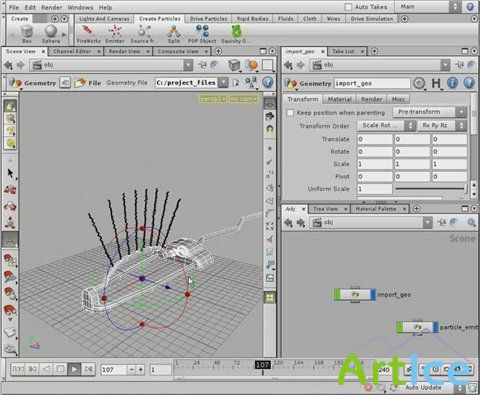Image resolution: width=480 pixels, height=395 pixels.
Task: Toggle pin on parameter pane
Action: tap(459, 65)
